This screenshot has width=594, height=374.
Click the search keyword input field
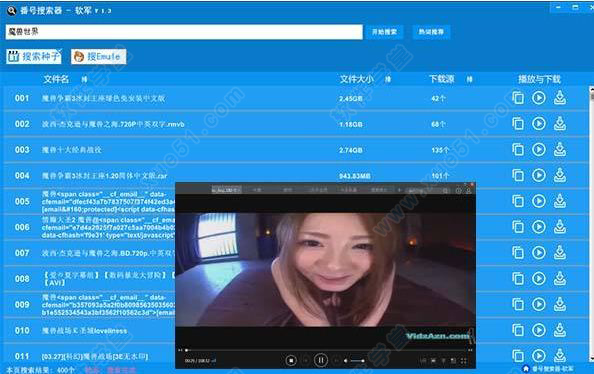(184, 32)
